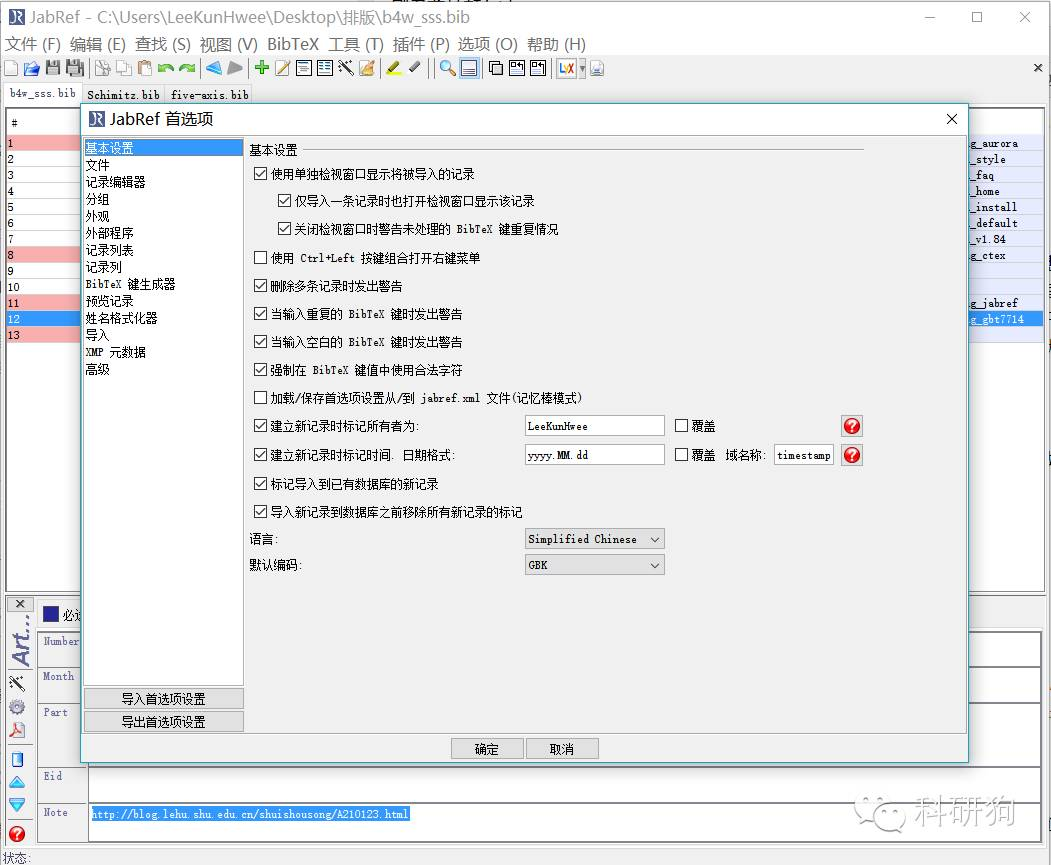This screenshot has height=865, width=1051.
Task: Click the blue down arrow next entry icon
Action: tap(17, 804)
